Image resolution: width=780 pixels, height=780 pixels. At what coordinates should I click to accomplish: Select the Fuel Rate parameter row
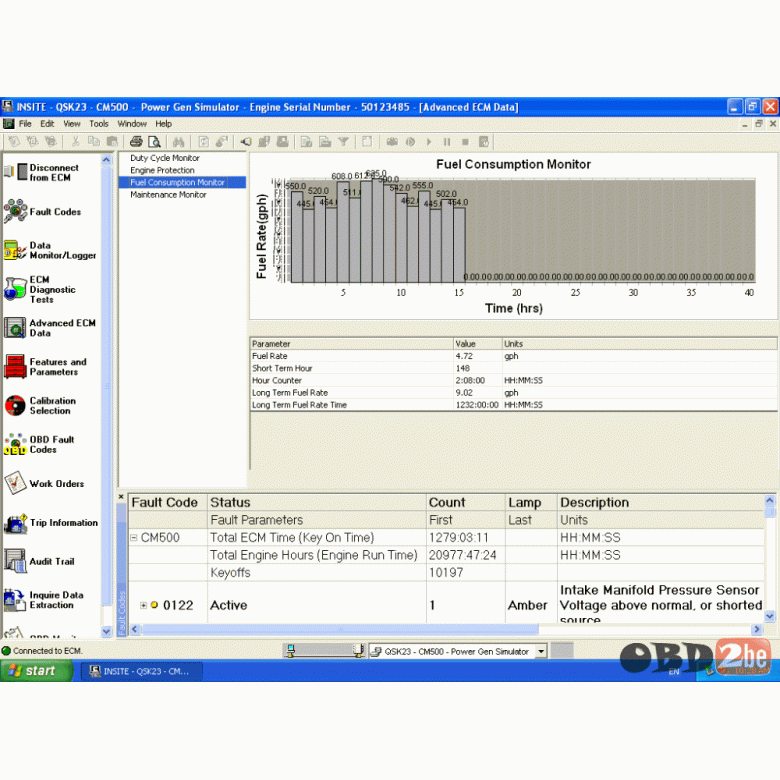click(513, 356)
